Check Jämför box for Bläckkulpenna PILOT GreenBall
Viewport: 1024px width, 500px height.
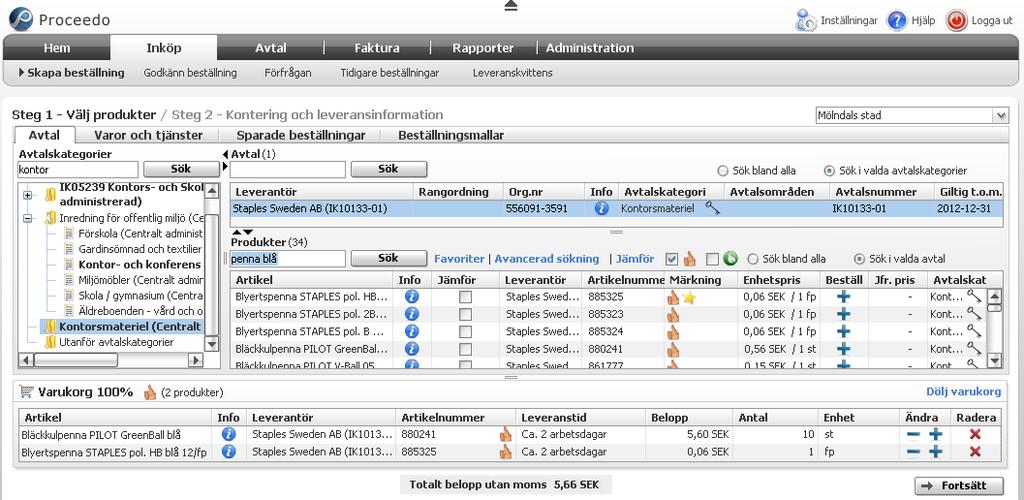pyautogui.click(x=465, y=349)
